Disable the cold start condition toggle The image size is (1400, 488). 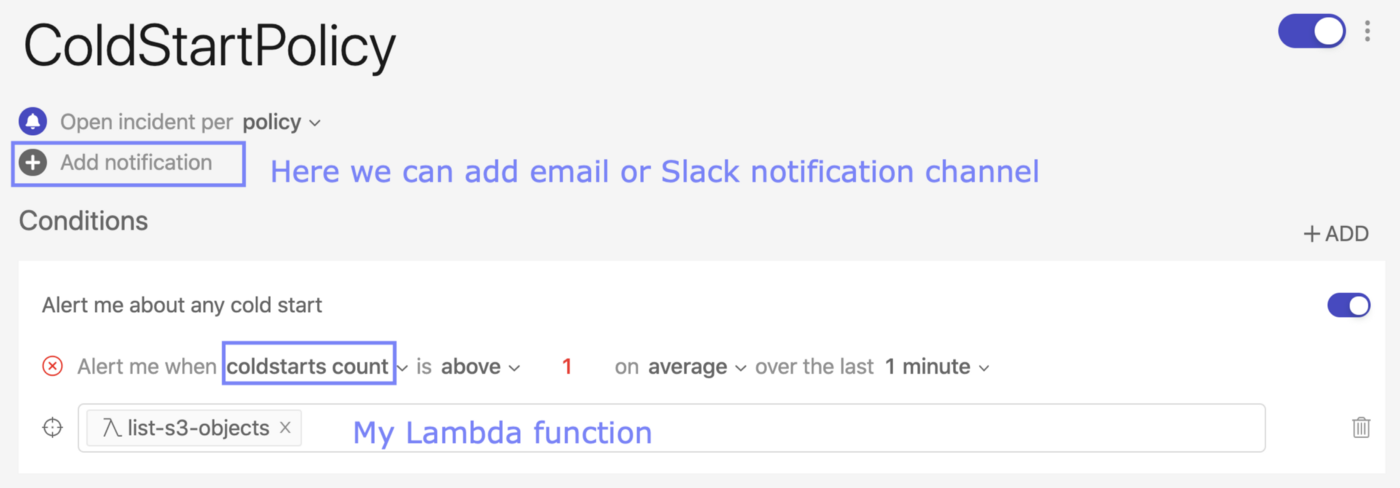(1348, 305)
